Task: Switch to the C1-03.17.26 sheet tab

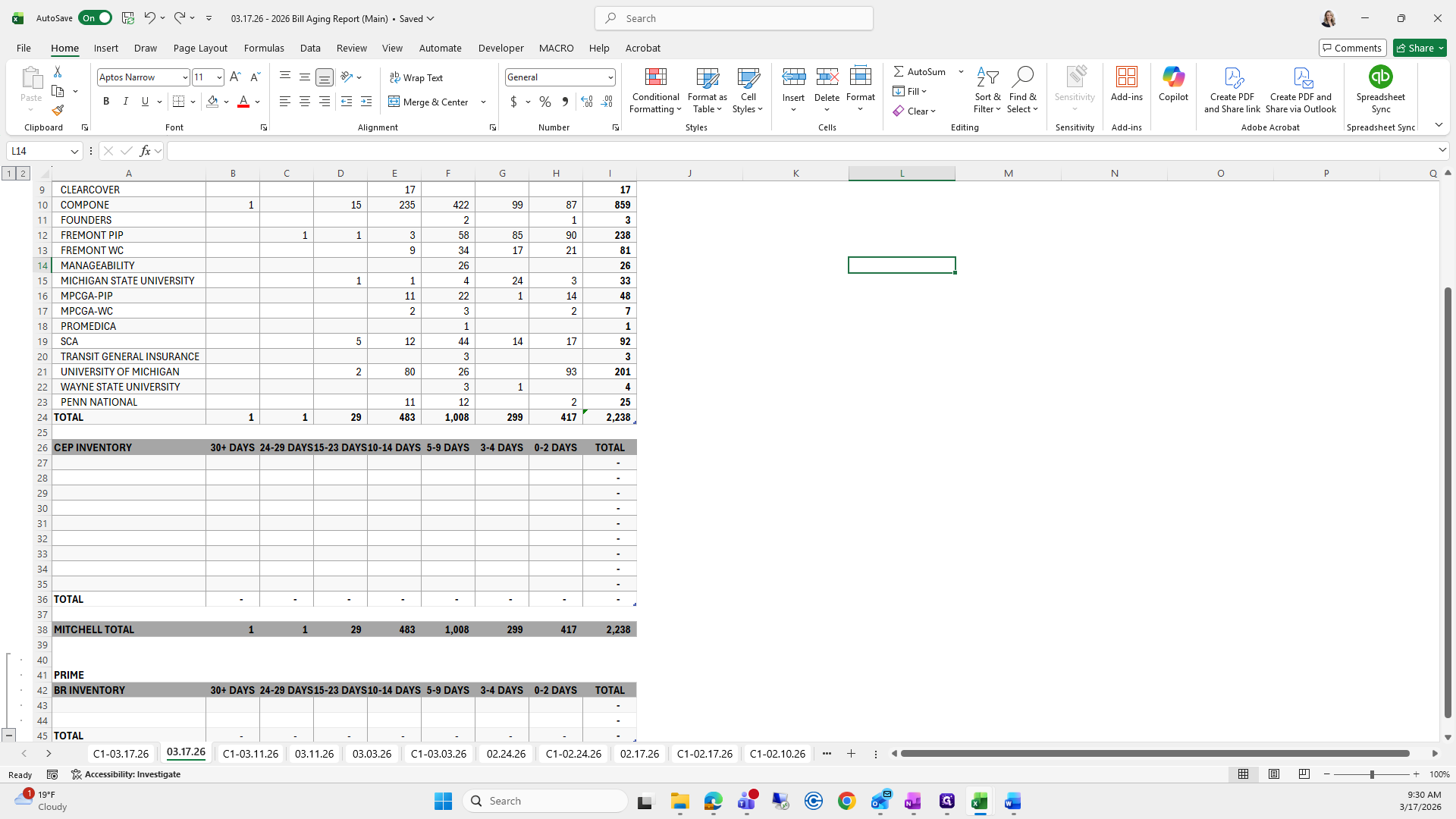Action: tap(120, 753)
